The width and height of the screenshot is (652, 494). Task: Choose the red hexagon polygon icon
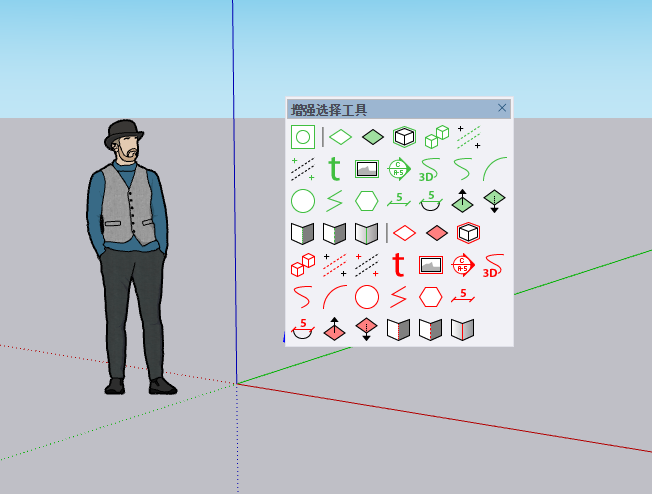[431, 297]
